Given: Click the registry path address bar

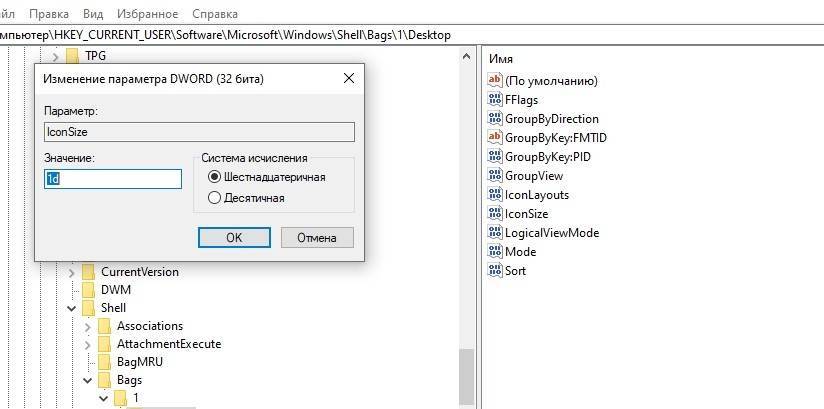Looking at the screenshot, I should tap(412, 35).
